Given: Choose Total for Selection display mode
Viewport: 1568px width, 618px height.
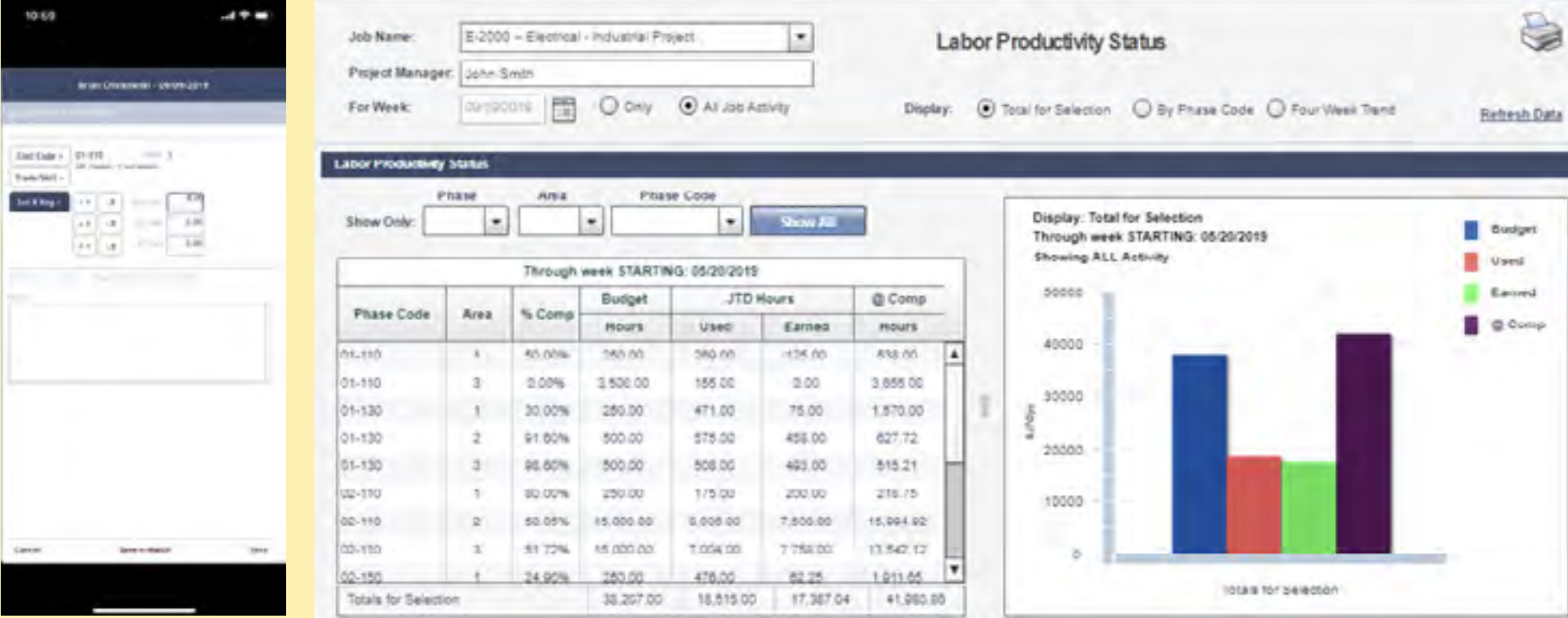Looking at the screenshot, I should 985,109.
